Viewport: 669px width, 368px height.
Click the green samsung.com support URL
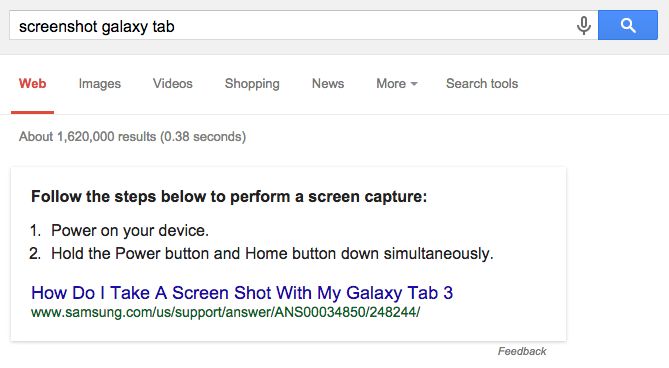point(225,312)
